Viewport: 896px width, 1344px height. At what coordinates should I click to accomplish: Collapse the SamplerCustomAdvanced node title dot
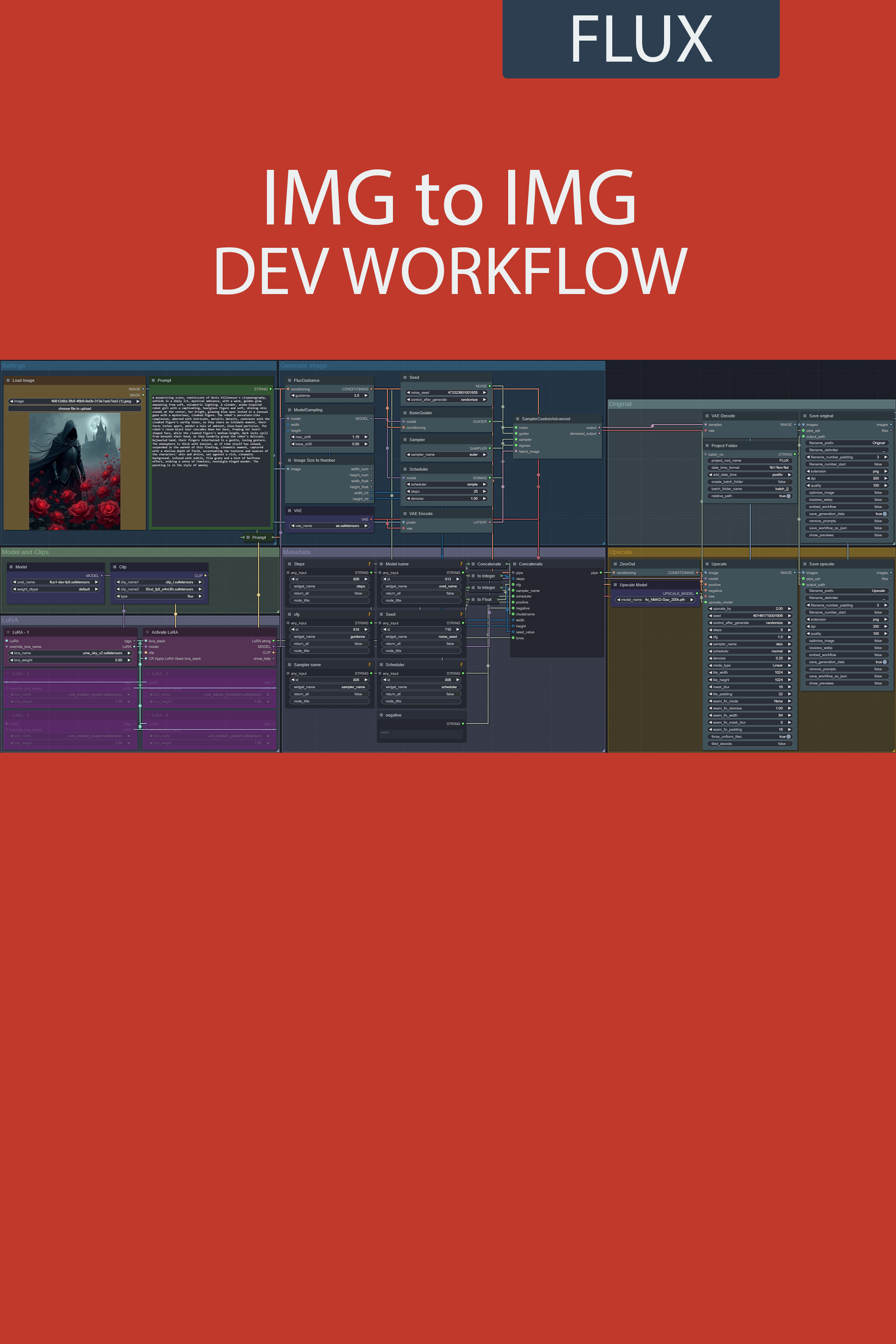pos(517,419)
